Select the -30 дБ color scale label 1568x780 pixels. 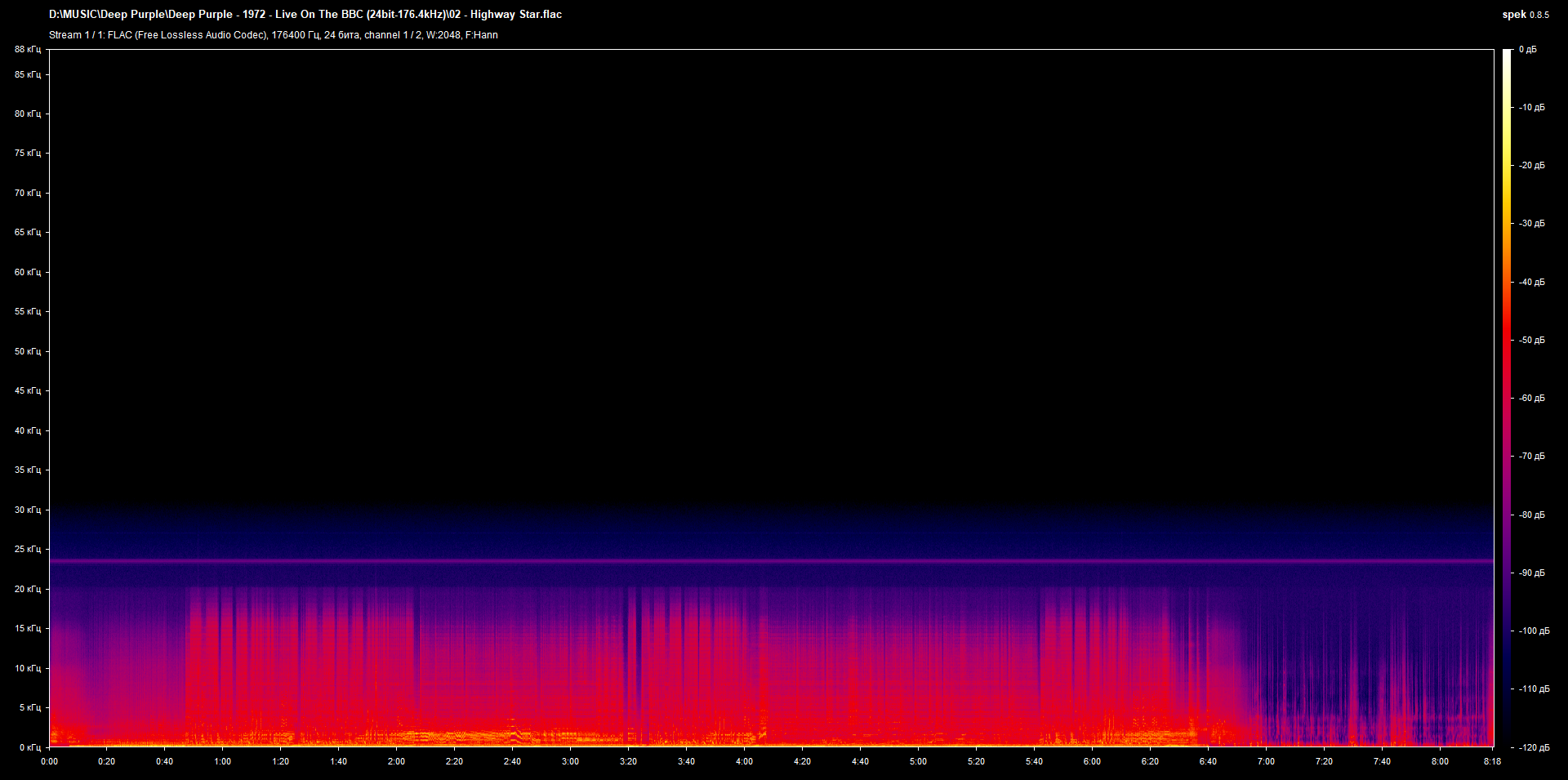pyautogui.click(x=1531, y=224)
